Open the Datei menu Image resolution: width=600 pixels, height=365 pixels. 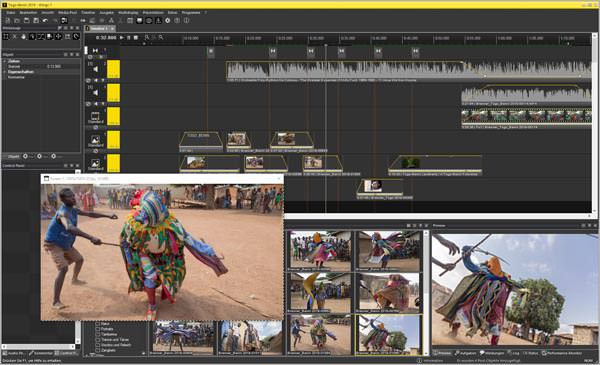pos(10,13)
